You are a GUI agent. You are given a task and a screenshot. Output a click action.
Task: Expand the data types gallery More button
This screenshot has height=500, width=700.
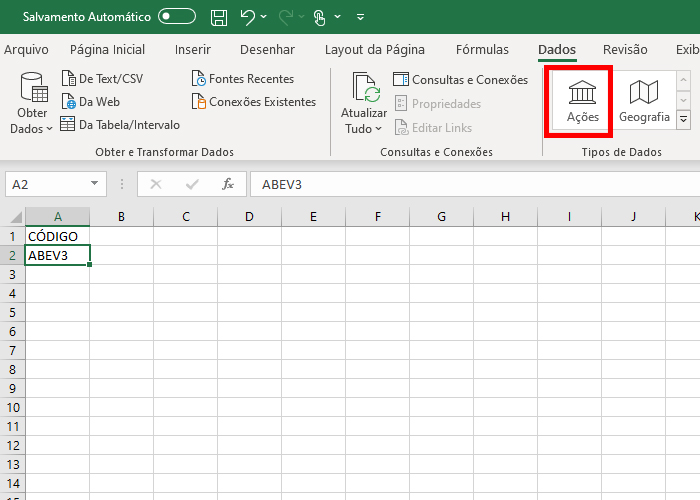point(683,120)
